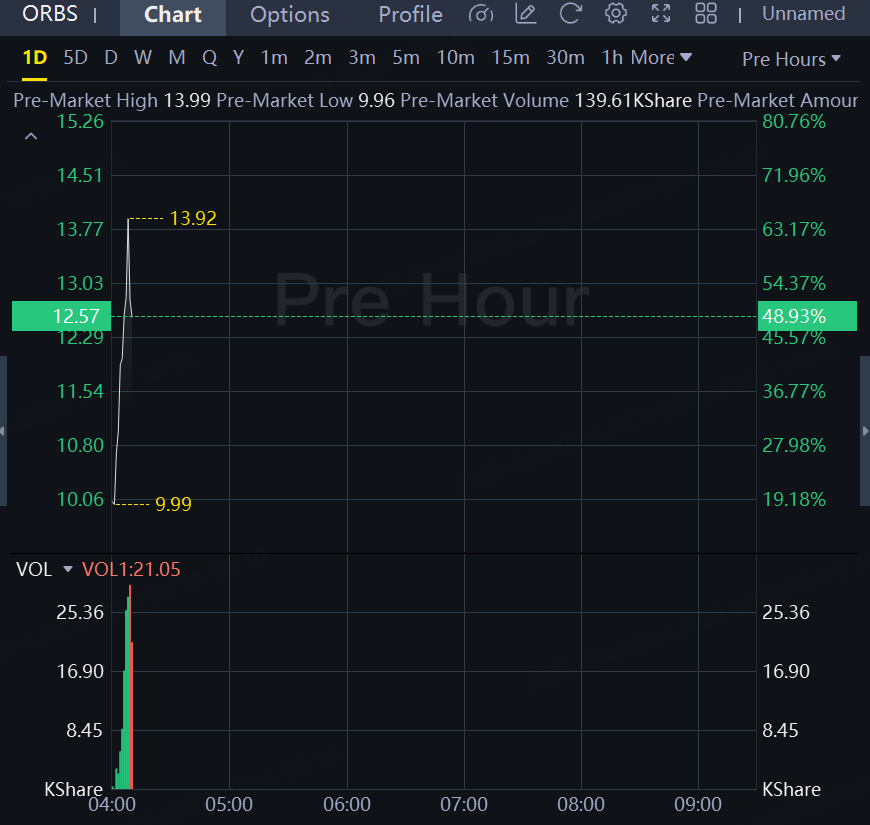The width and height of the screenshot is (870, 825).
Task: Collapse the chart using up chevron
Action: pos(31,136)
